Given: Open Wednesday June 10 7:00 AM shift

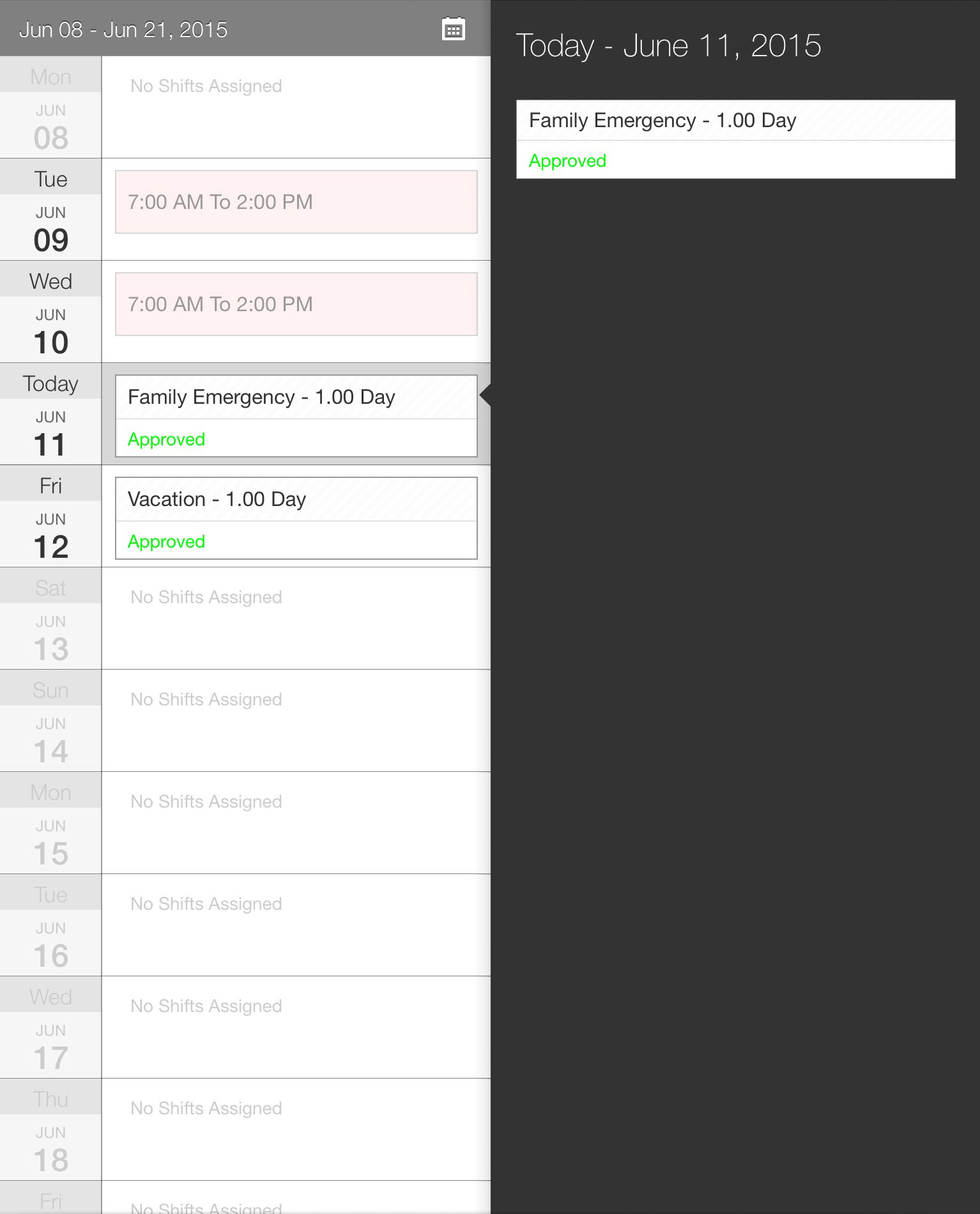Looking at the screenshot, I should click(x=296, y=304).
